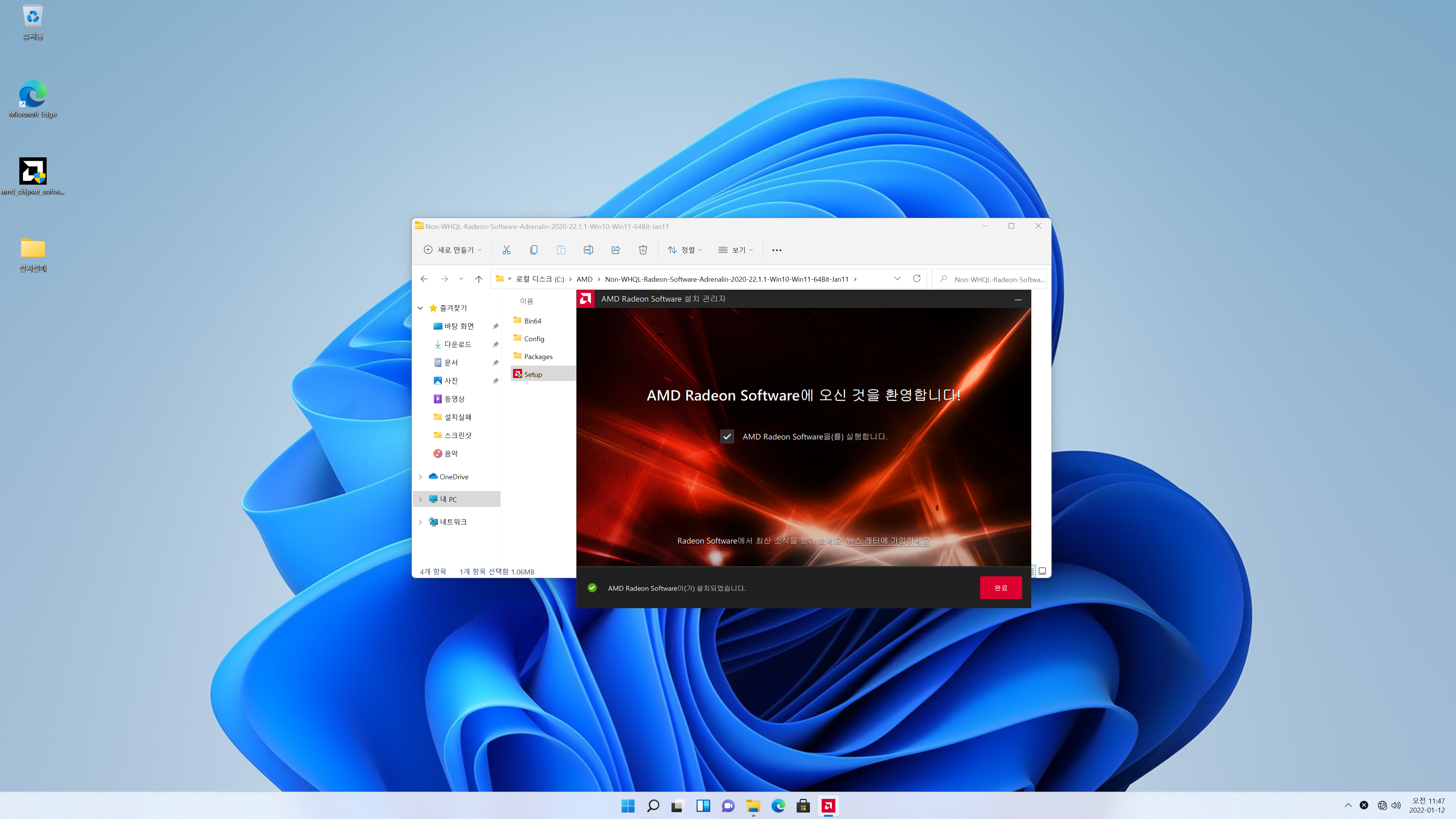Open the 정렬 sort dropdown
Screen dimensions: 1456x819
point(684,250)
